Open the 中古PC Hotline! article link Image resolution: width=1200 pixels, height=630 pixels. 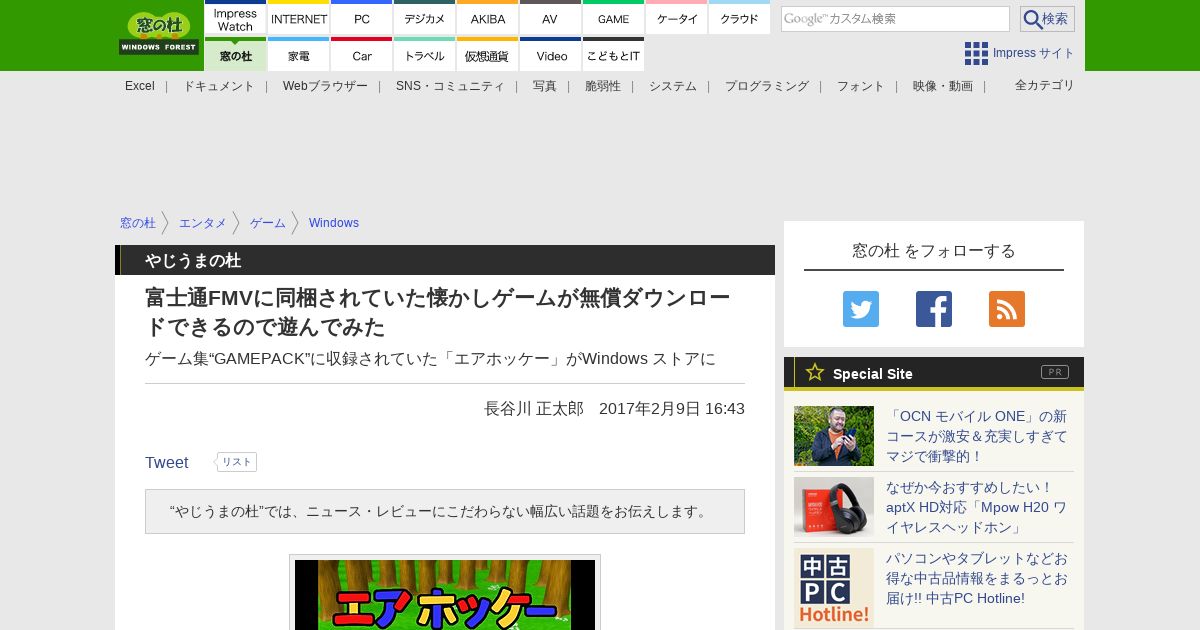pos(978,578)
